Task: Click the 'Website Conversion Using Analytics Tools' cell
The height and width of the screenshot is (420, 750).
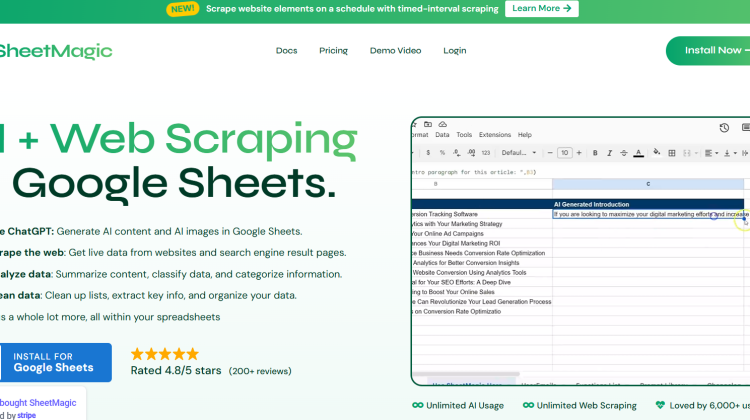Action: point(482,273)
